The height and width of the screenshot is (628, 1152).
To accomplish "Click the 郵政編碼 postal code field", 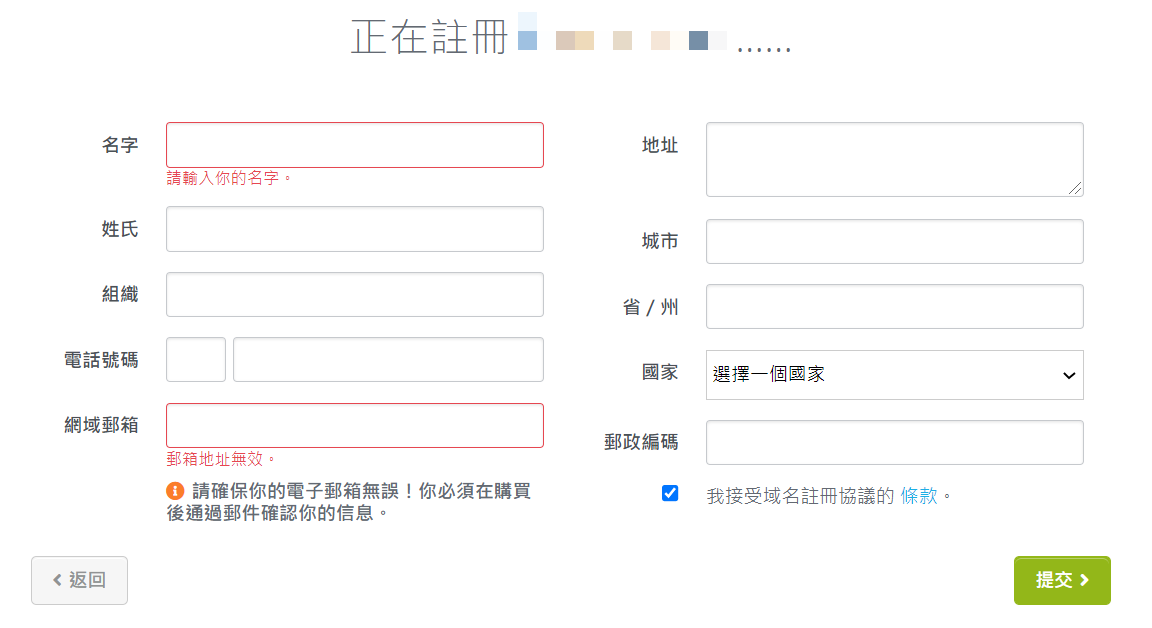I will coord(895,442).
